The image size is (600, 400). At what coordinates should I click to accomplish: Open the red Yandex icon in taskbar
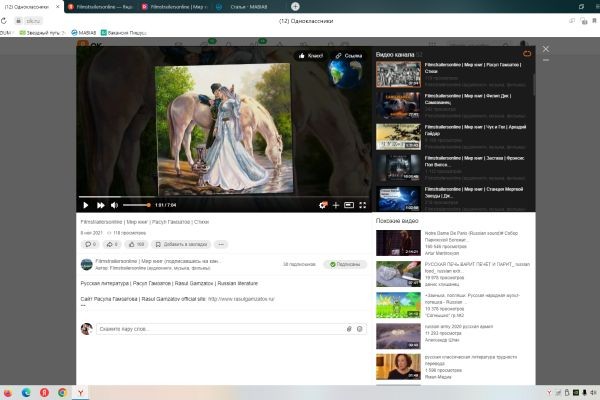[44, 393]
